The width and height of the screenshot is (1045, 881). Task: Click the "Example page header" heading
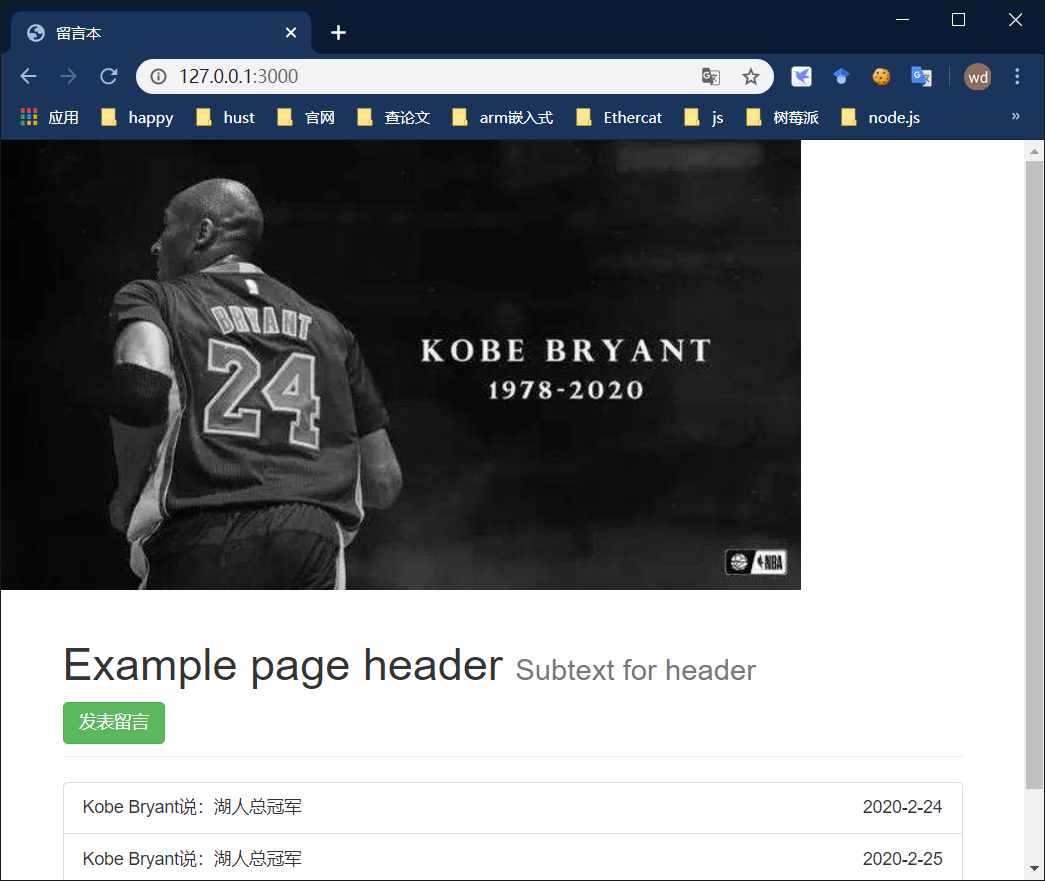(x=283, y=665)
